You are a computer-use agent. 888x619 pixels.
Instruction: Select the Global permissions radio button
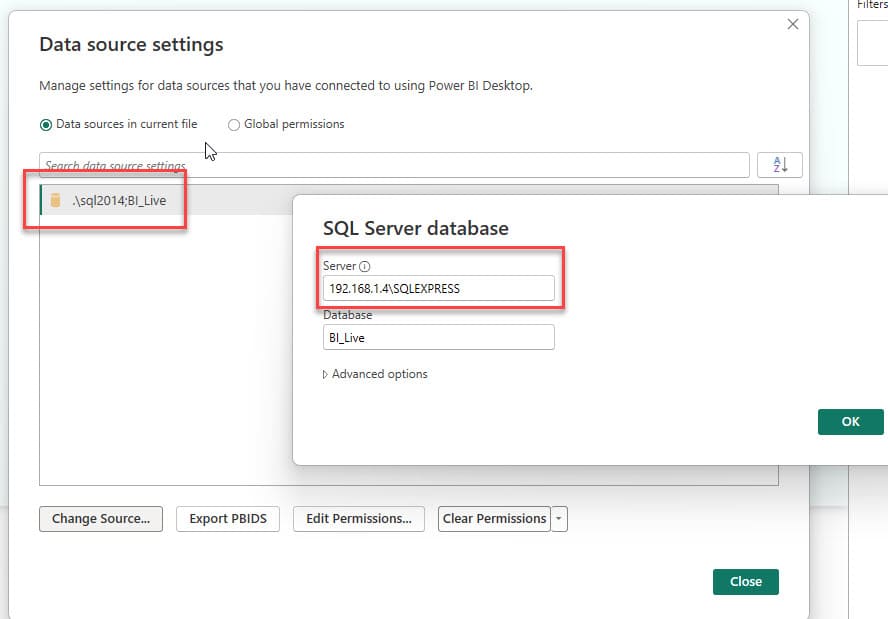233,125
